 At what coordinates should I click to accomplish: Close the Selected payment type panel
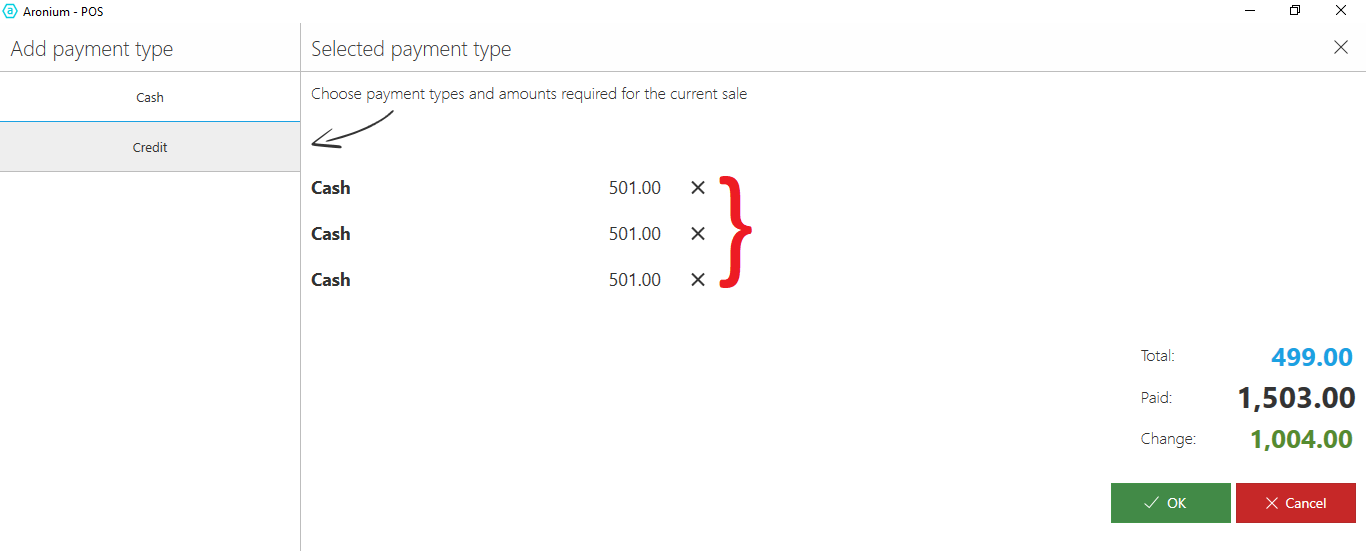coord(1341,48)
